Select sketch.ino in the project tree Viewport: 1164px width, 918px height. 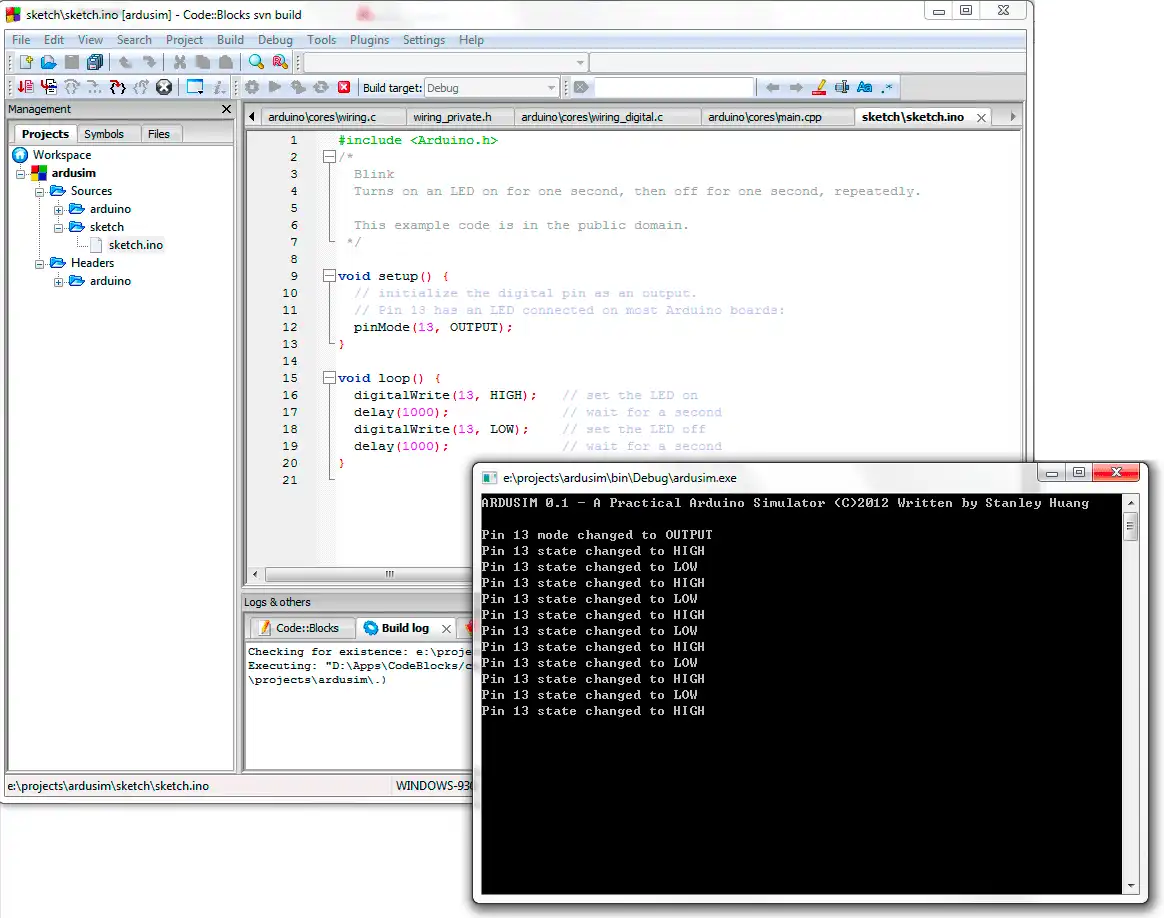(x=135, y=245)
